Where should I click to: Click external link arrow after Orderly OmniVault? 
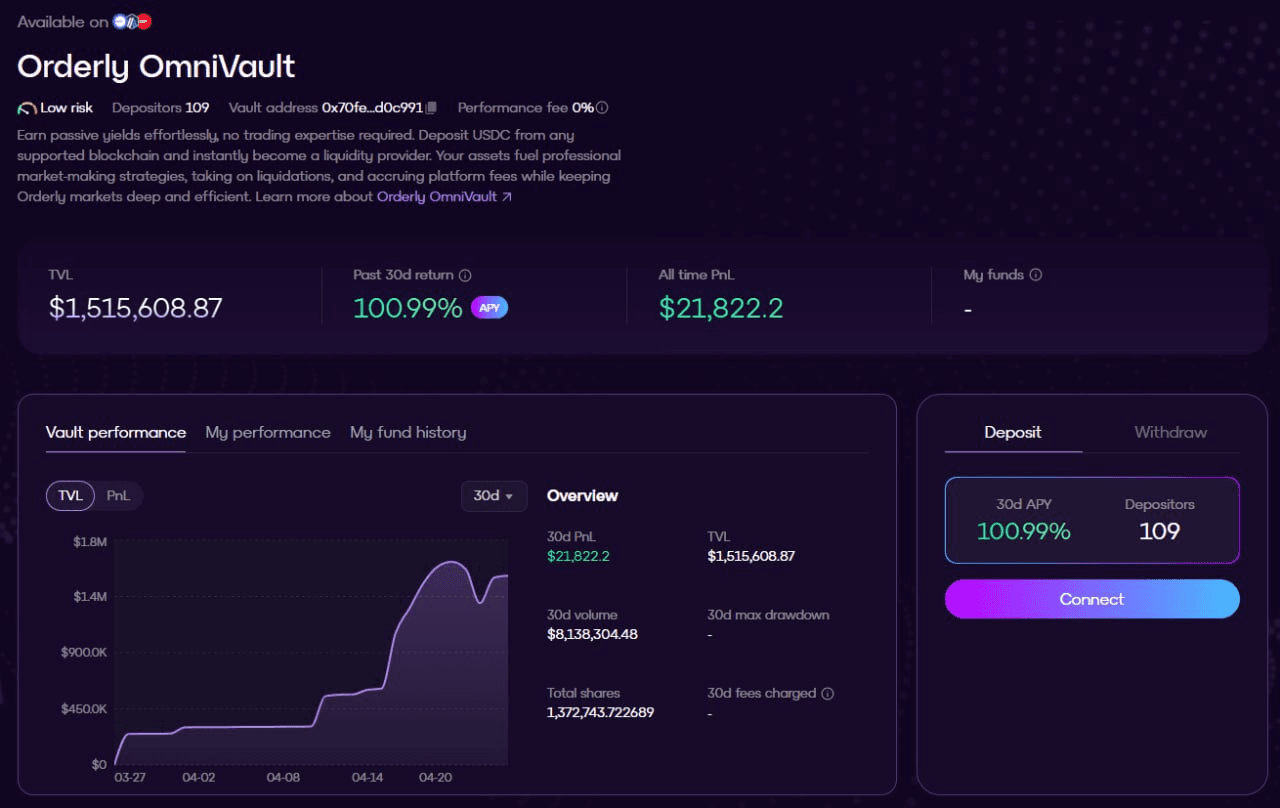tap(507, 197)
